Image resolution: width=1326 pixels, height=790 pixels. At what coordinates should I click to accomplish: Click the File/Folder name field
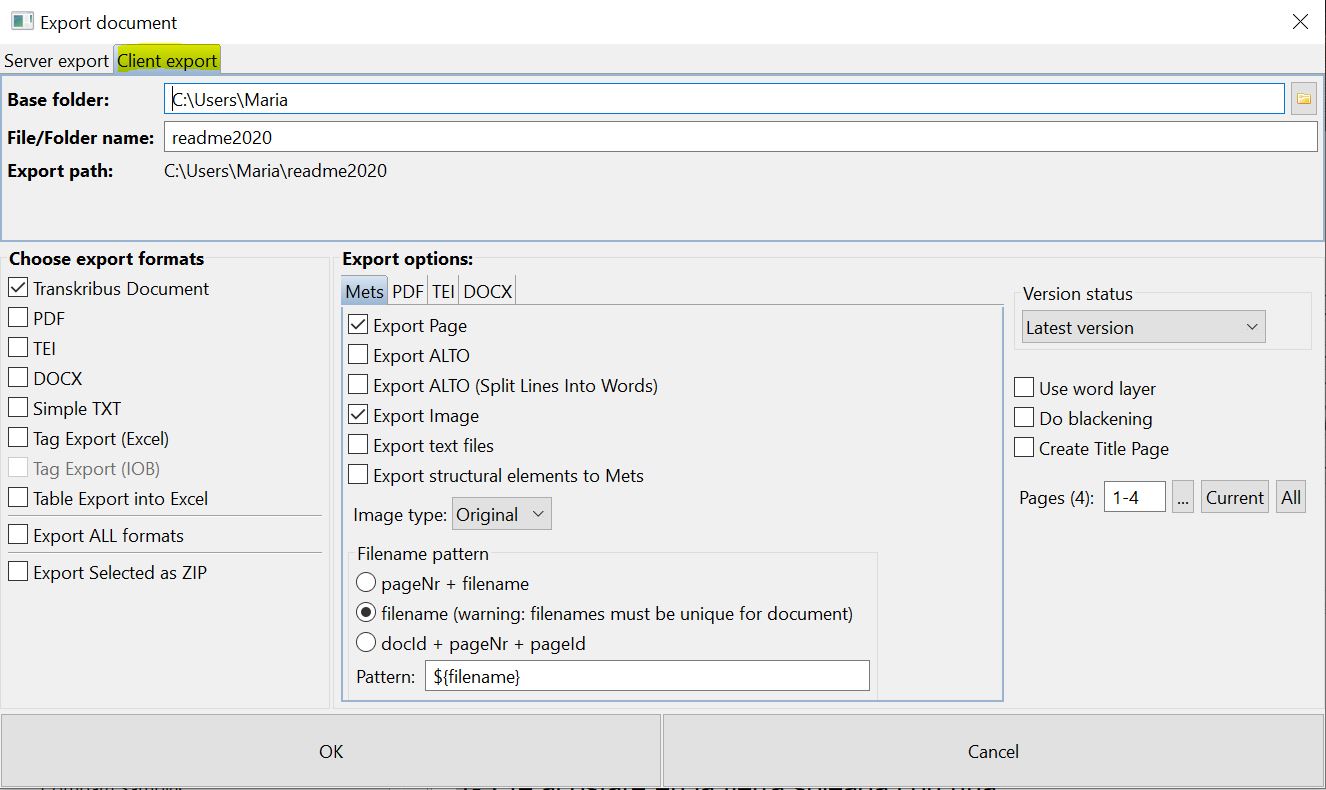coord(741,137)
